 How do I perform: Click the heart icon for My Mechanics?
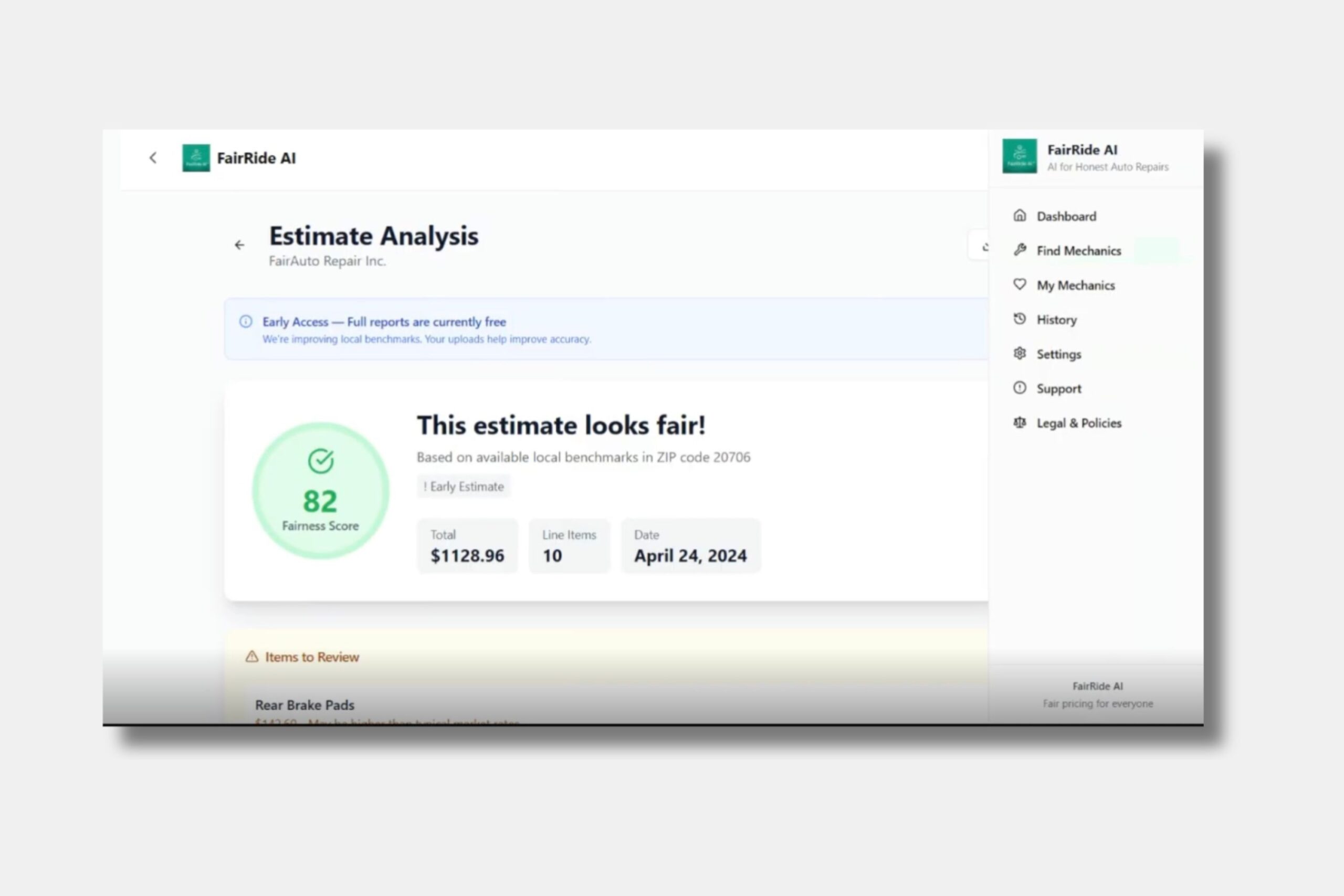[x=1020, y=284]
